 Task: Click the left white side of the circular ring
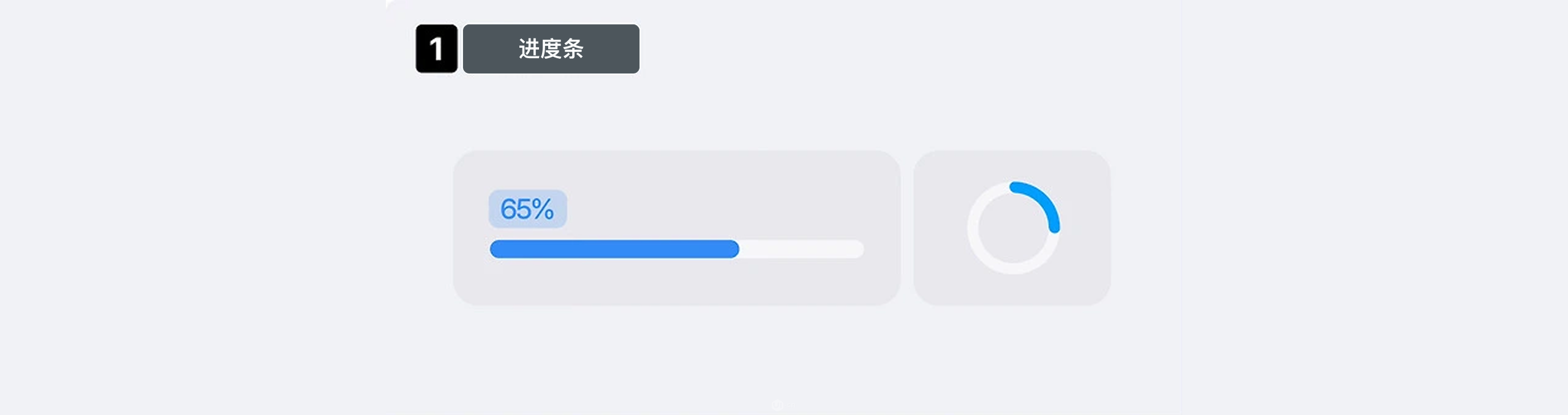(x=973, y=228)
